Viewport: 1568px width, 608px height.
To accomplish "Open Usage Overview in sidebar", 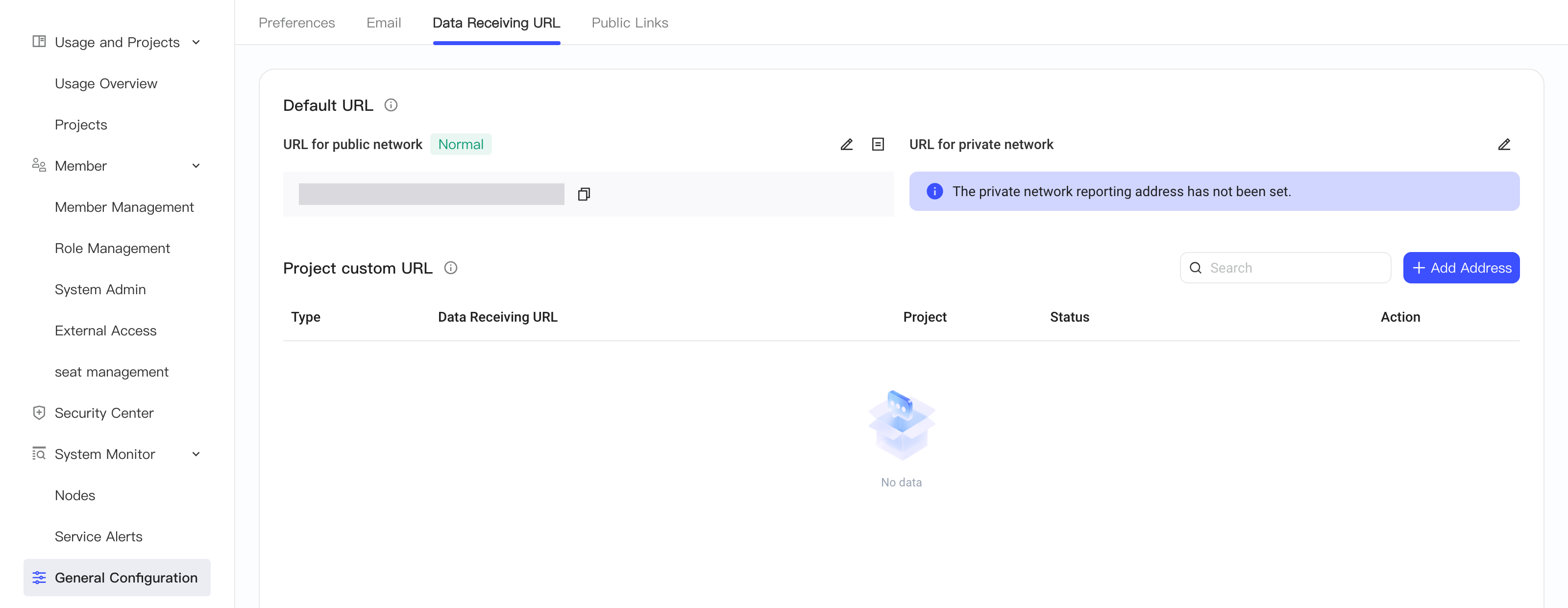I will [106, 83].
